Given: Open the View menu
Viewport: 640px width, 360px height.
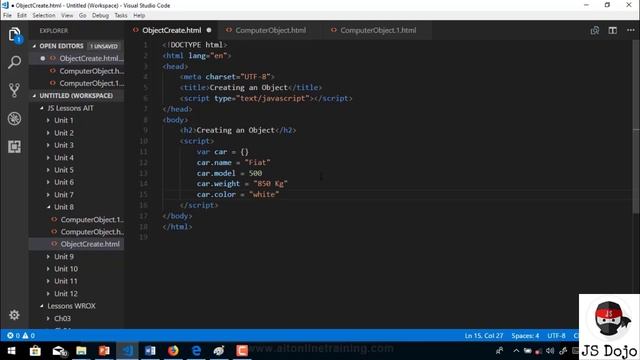Looking at the screenshot, I should pos(67,16).
